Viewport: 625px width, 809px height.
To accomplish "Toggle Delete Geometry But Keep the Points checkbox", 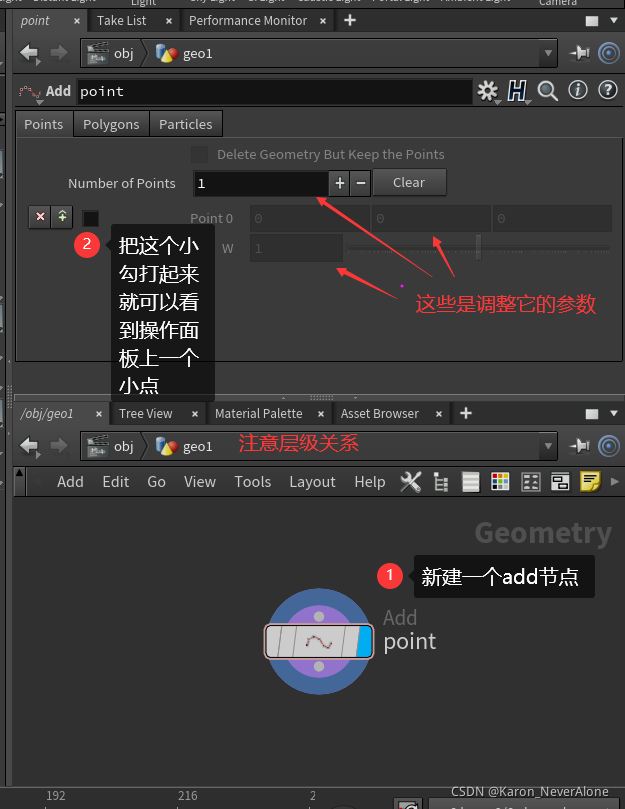I will (x=200, y=154).
